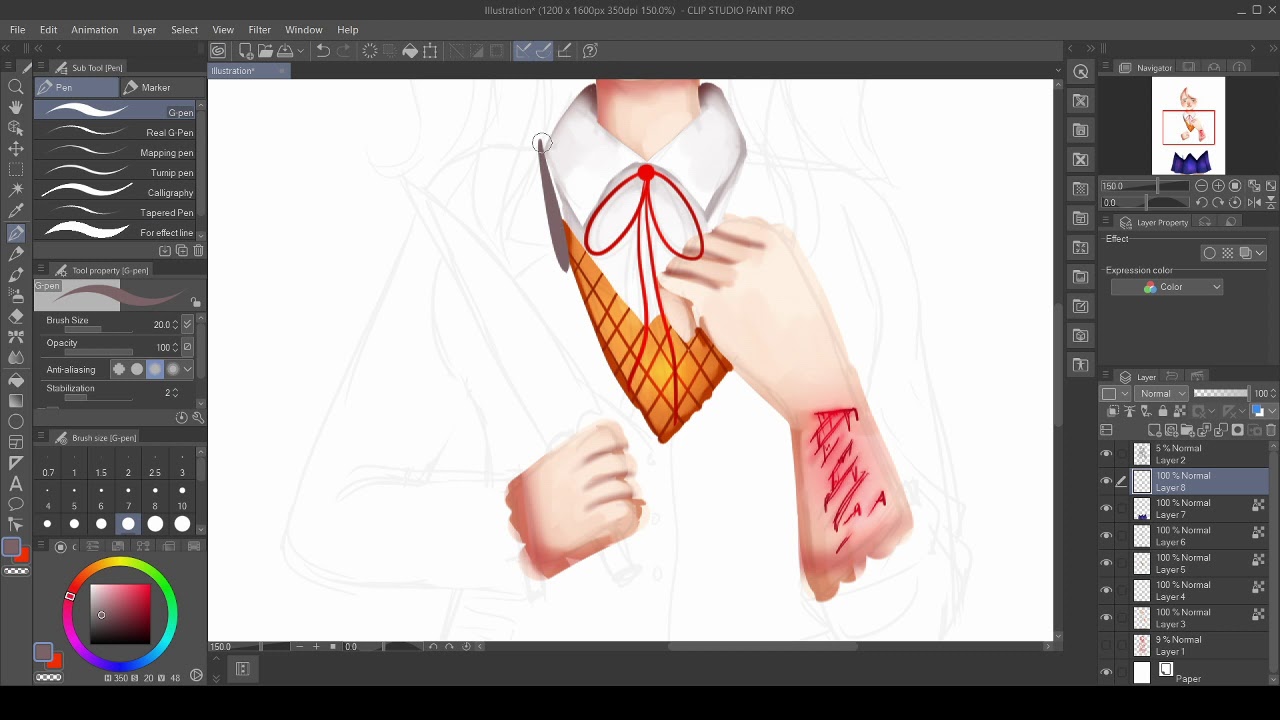Open the Expression color dropdown
The width and height of the screenshot is (1280, 720).
[x=1167, y=287]
